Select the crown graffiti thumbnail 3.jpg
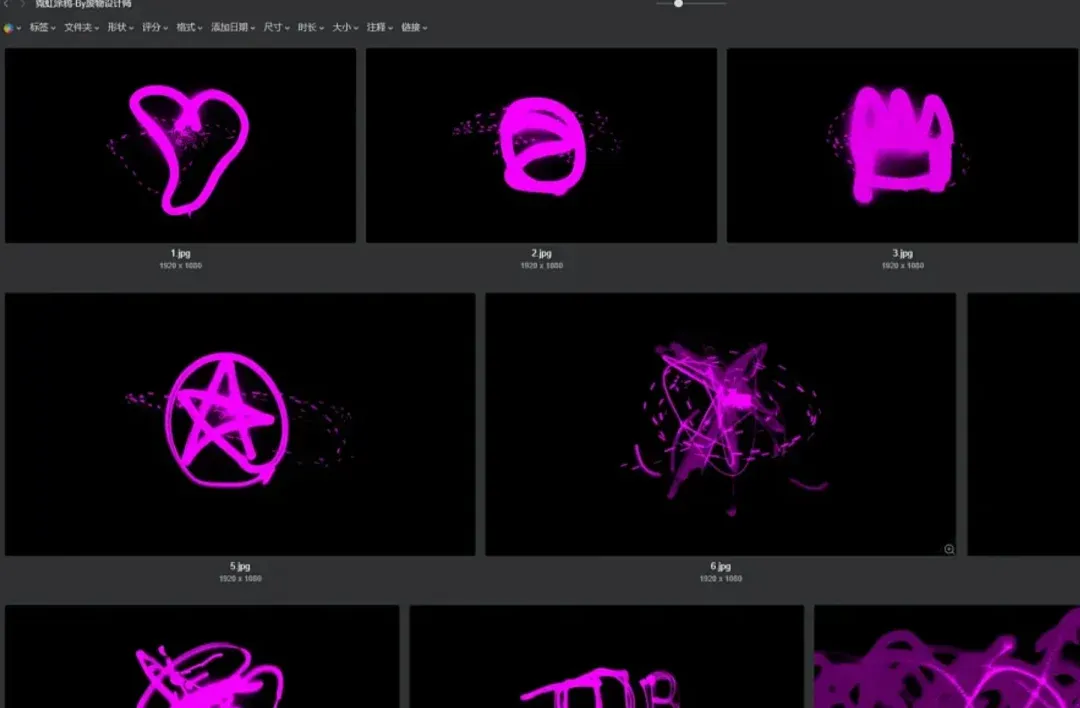The image size is (1080, 708). [902, 145]
